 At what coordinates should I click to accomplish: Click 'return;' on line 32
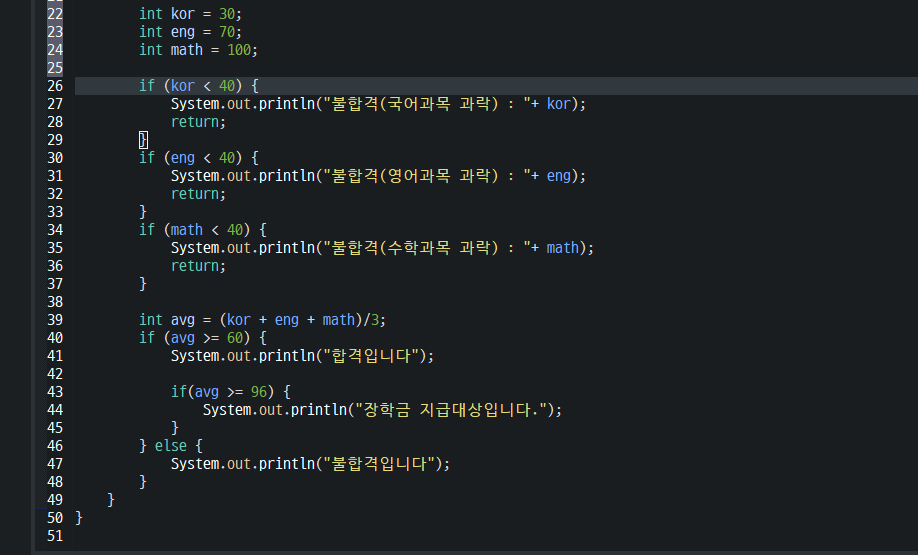point(198,194)
